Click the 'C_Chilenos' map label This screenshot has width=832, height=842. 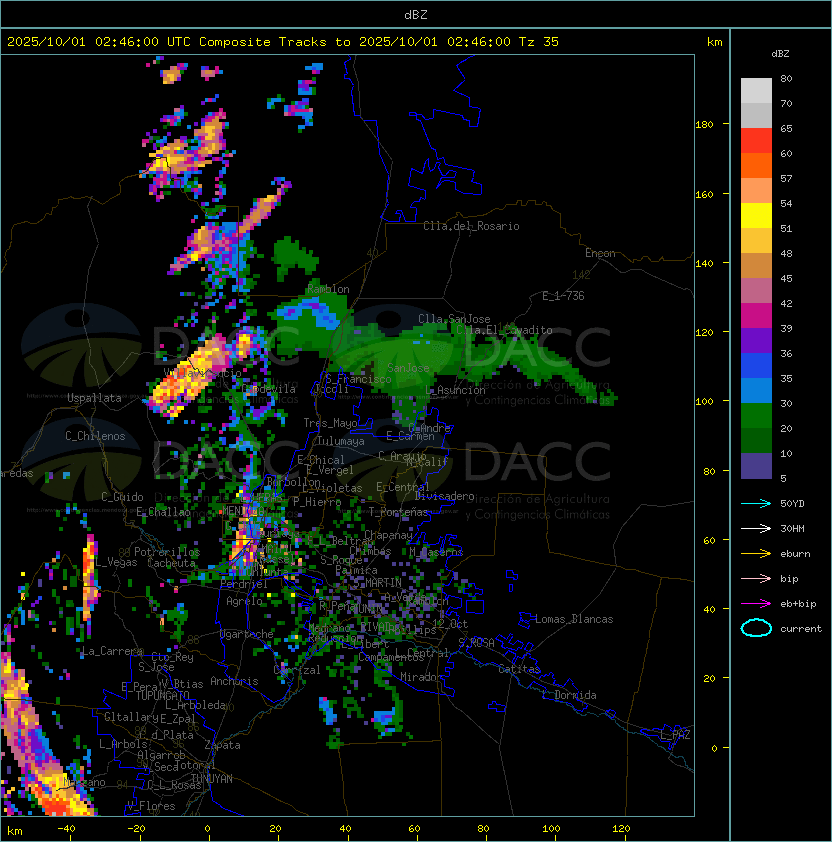pyautogui.click(x=95, y=436)
